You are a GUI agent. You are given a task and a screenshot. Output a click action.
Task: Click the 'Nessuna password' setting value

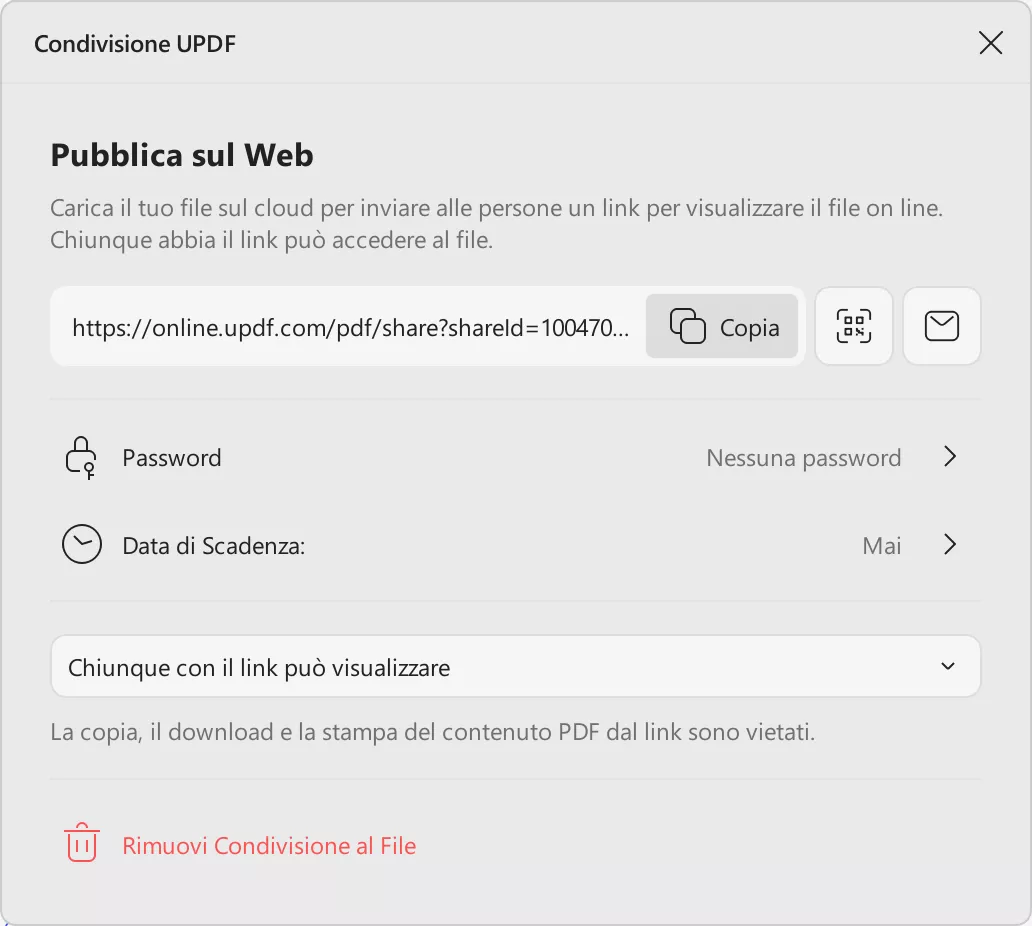point(803,458)
